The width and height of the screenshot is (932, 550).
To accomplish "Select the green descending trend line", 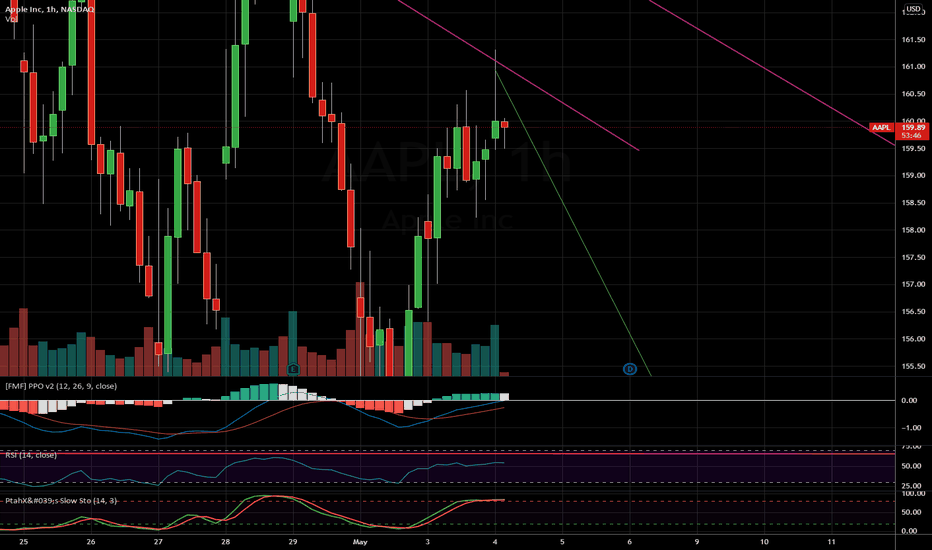I will (x=574, y=224).
